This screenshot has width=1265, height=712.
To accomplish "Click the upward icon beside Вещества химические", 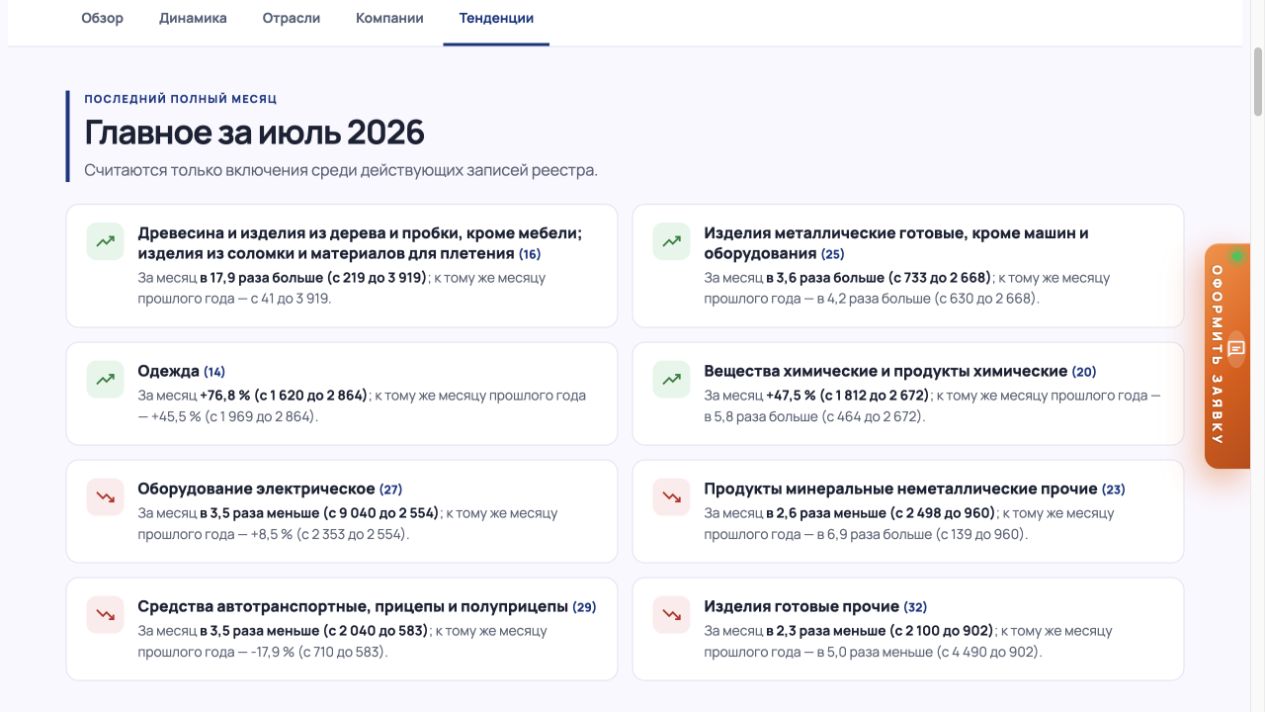I will coord(672,379).
